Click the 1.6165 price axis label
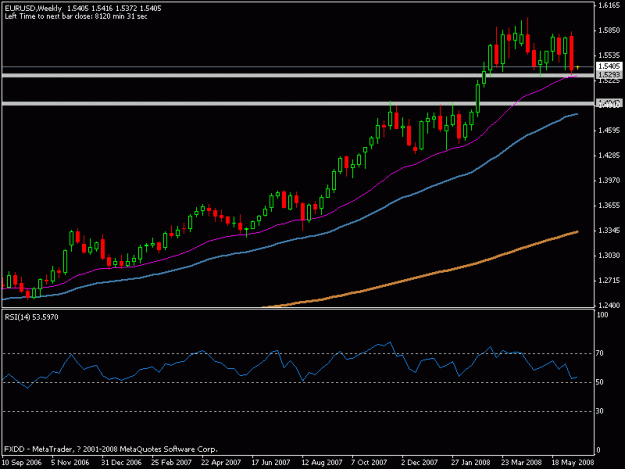 pos(609,5)
